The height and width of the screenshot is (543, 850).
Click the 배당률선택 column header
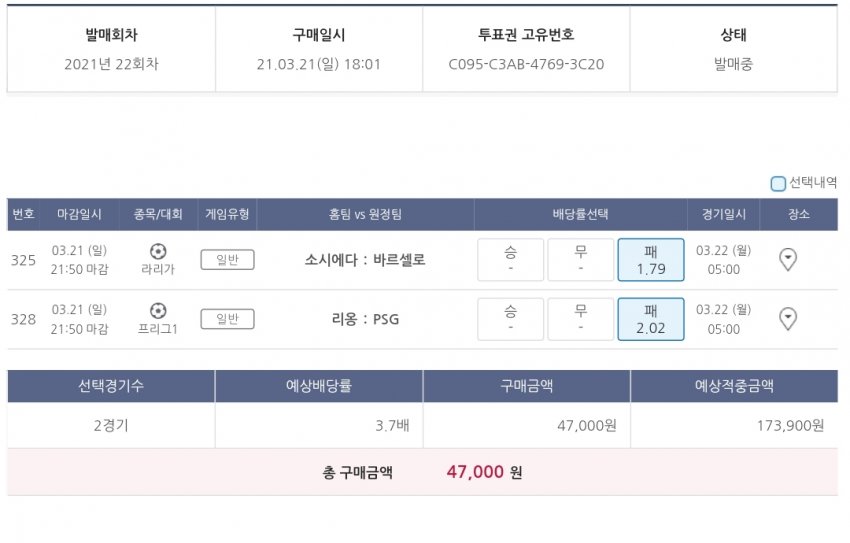pyautogui.click(x=581, y=214)
